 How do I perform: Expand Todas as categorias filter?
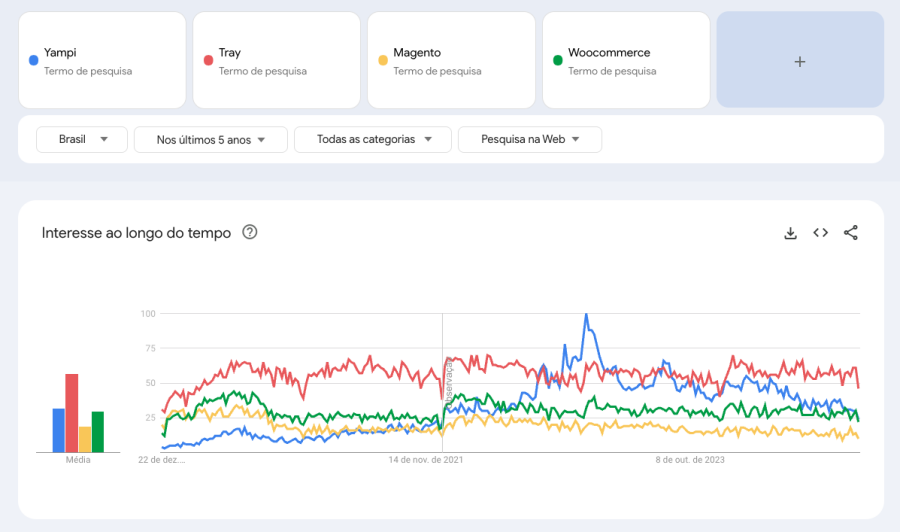pyautogui.click(x=373, y=139)
